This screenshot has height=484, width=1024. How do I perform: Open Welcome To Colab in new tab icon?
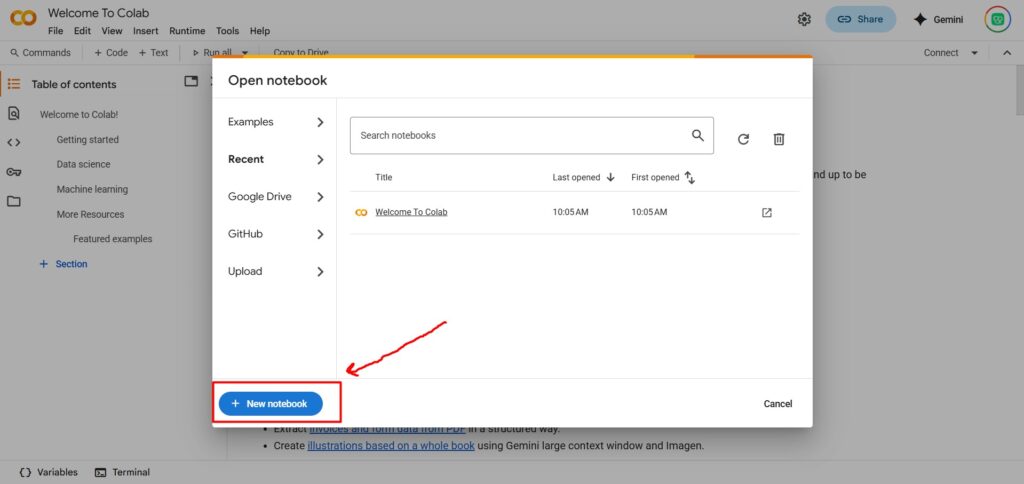tap(767, 213)
